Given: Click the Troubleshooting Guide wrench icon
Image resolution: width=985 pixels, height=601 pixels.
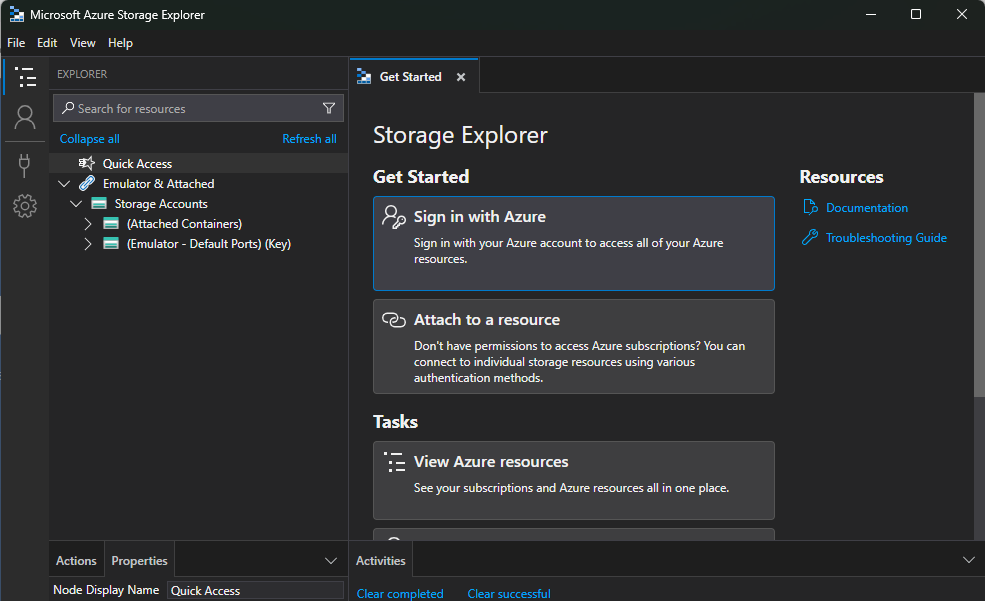Looking at the screenshot, I should click(x=810, y=237).
